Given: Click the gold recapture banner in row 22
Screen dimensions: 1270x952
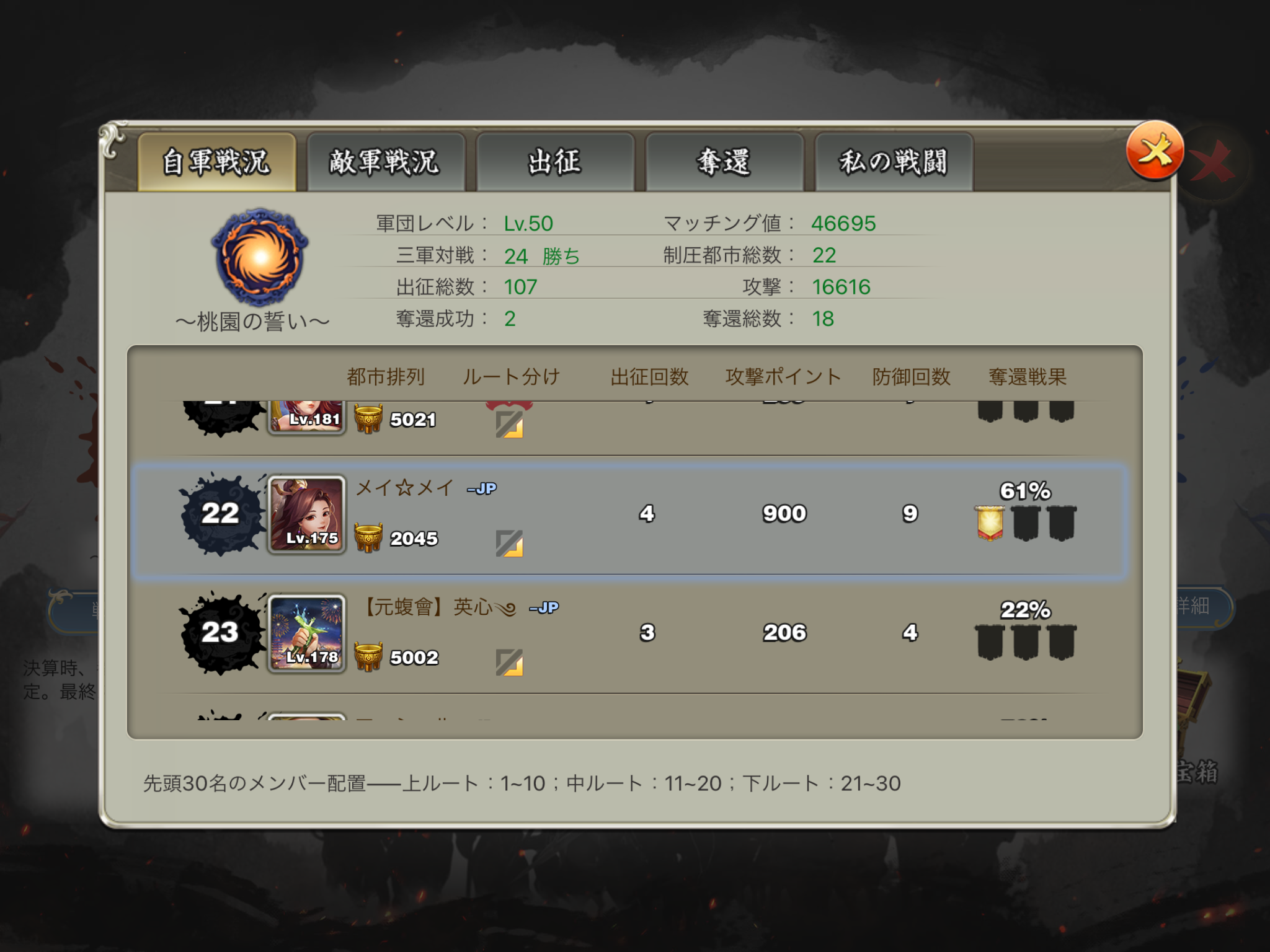Looking at the screenshot, I should 990,523.
